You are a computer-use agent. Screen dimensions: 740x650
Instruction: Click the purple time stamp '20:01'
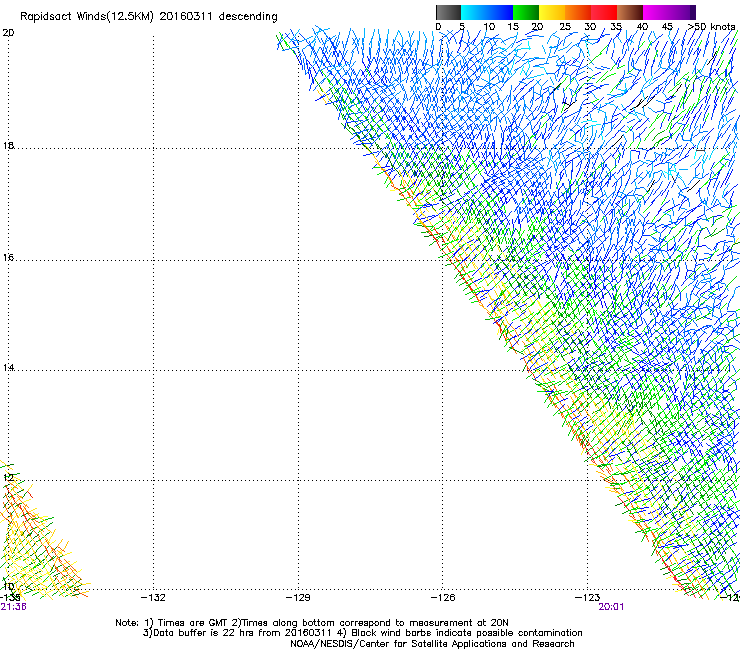611,607
